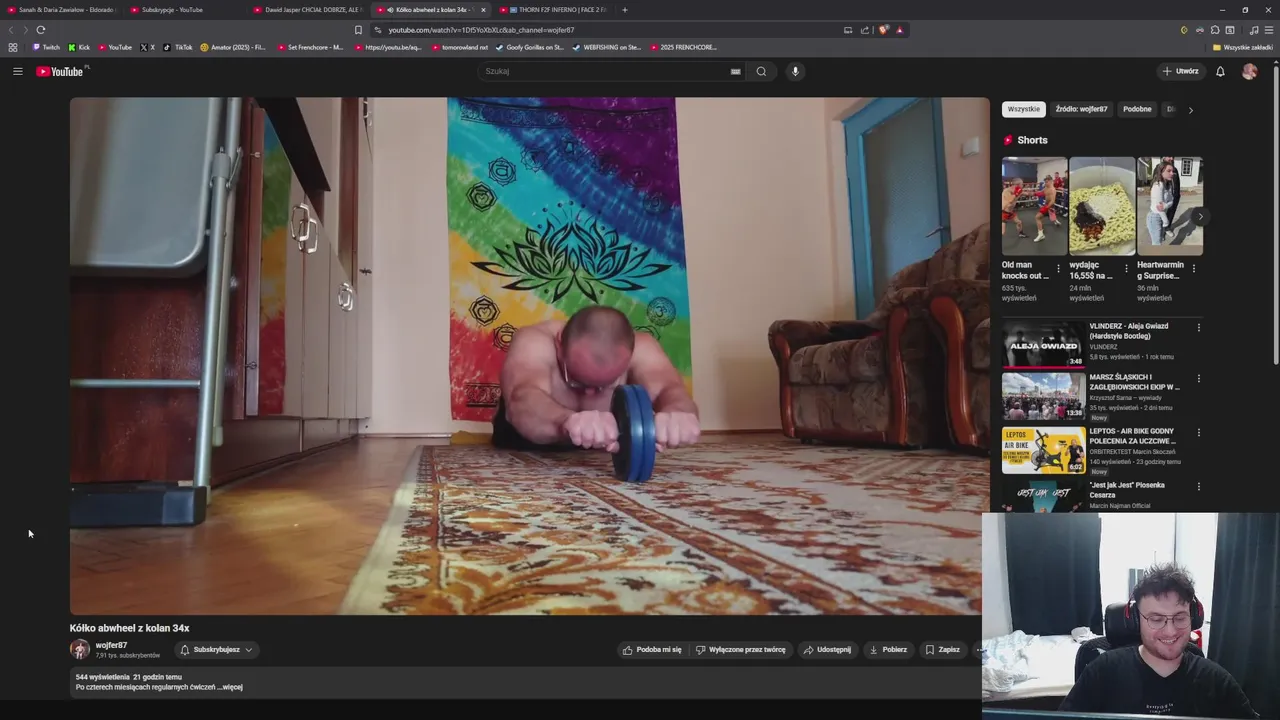The width and height of the screenshot is (1280, 720).
Task: Open the on-screen keyboard in search box
Action: point(735,71)
